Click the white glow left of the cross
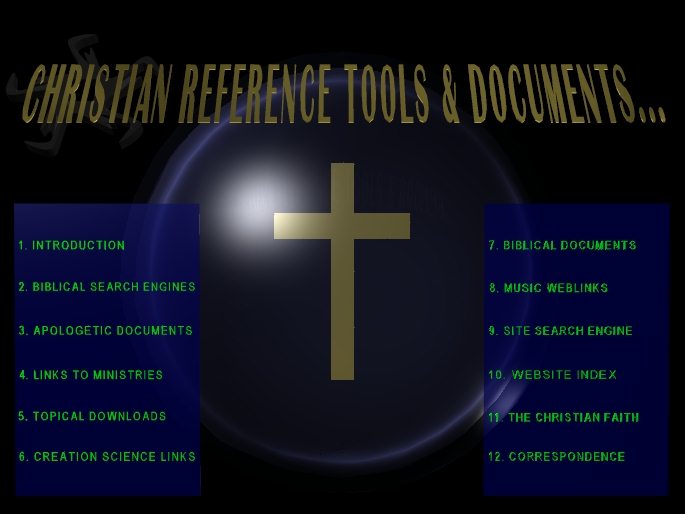This screenshot has height=514, width=685. tap(243, 205)
